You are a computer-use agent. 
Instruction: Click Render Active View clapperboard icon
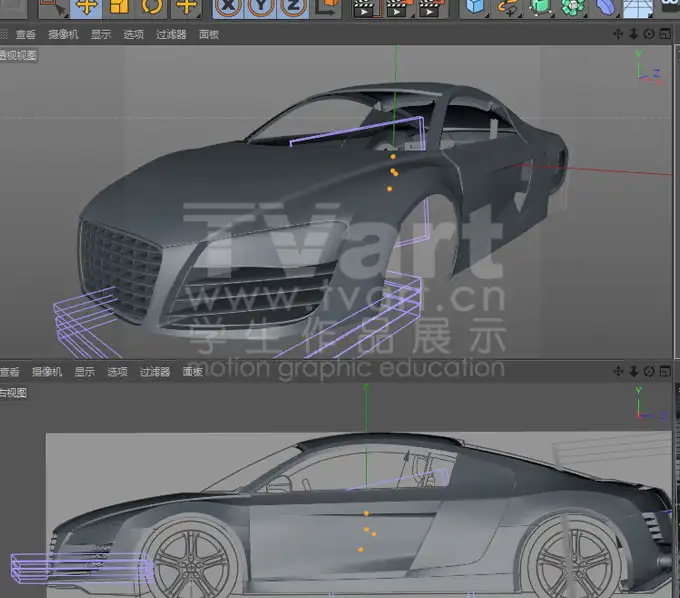(366, 8)
